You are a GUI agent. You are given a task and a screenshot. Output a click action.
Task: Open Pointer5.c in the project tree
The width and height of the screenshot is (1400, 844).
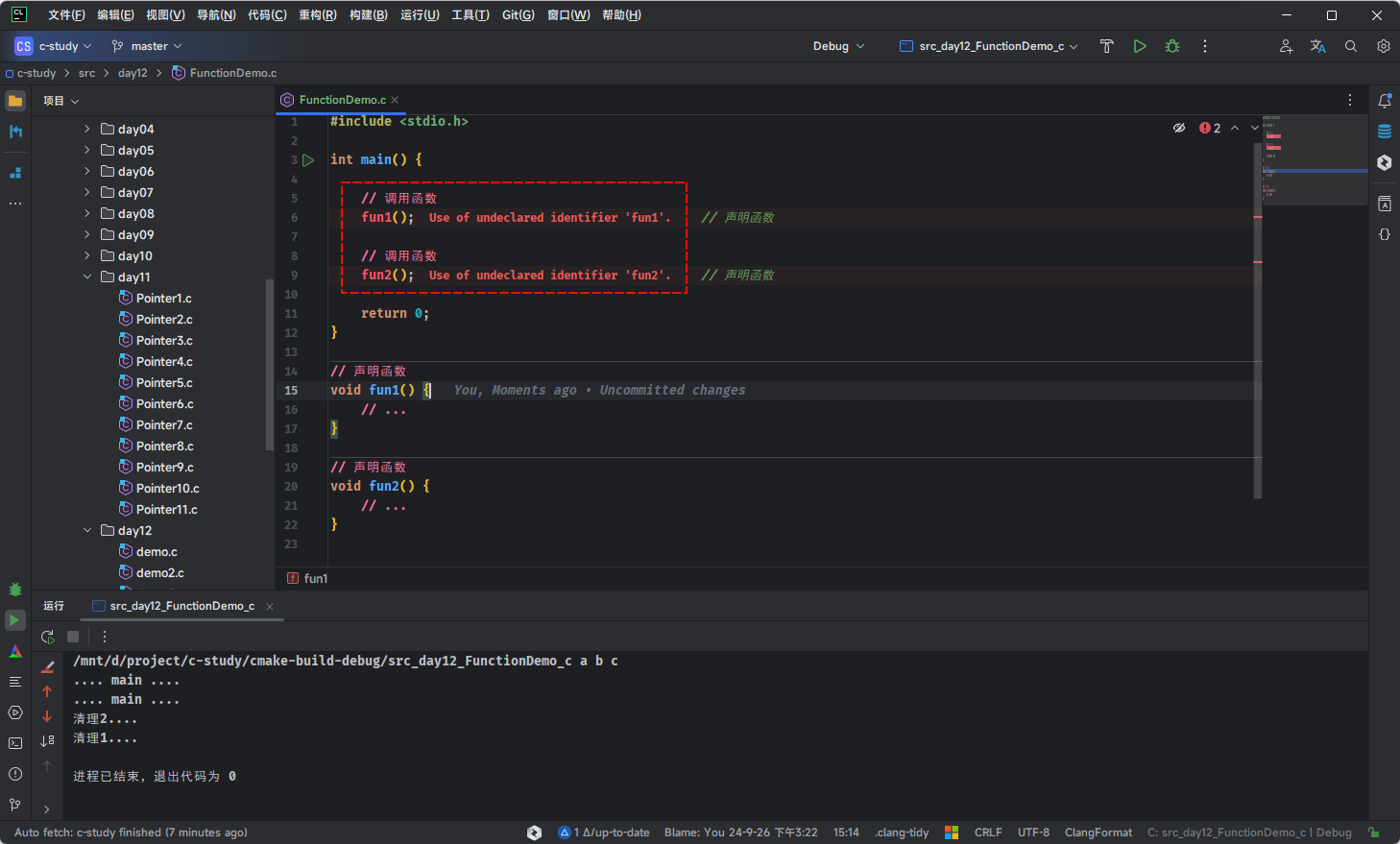[x=164, y=383]
